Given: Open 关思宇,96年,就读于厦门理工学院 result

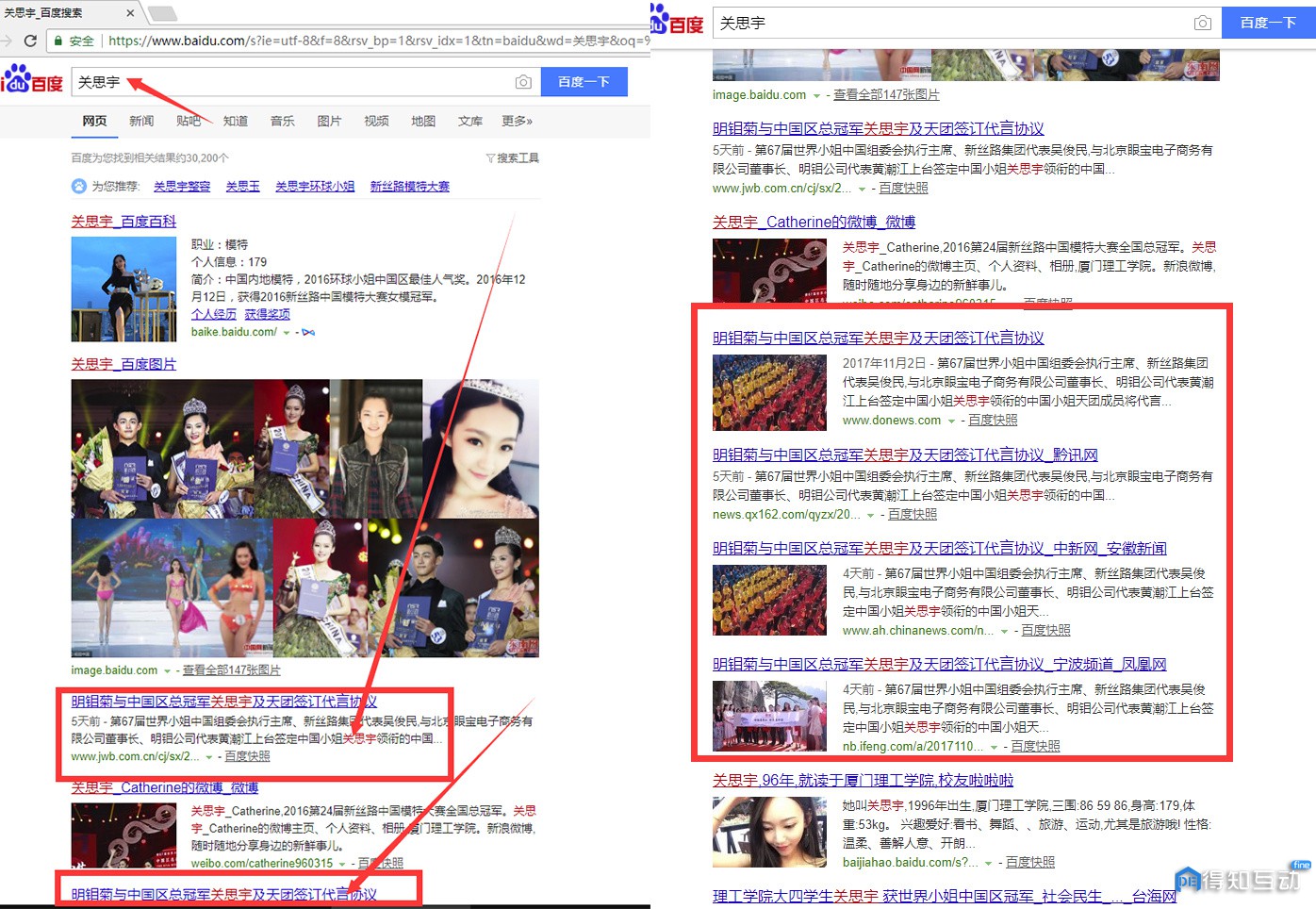Looking at the screenshot, I should pyautogui.click(x=864, y=780).
